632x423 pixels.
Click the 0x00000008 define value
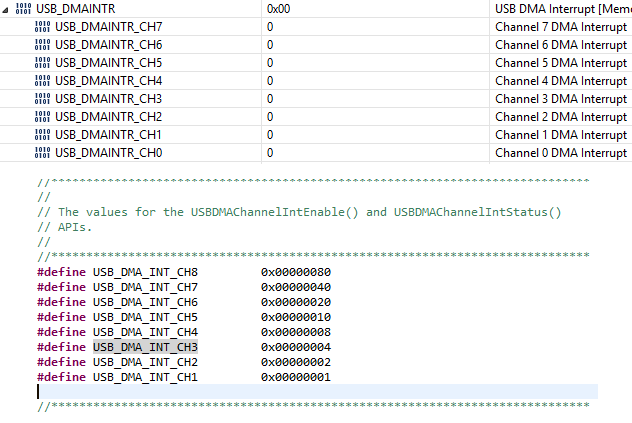pyautogui.click(x=296, y=332)
